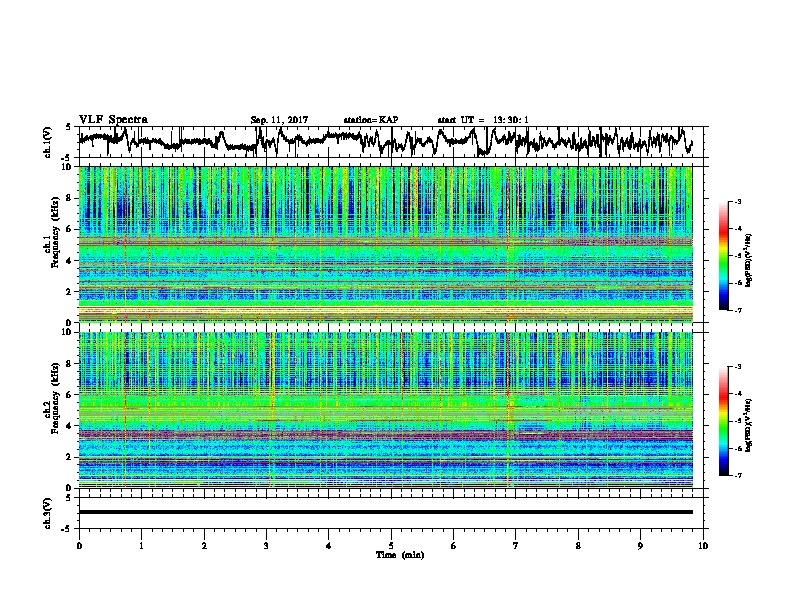Click the "ch.1(V)" axis label

(48, 142)
